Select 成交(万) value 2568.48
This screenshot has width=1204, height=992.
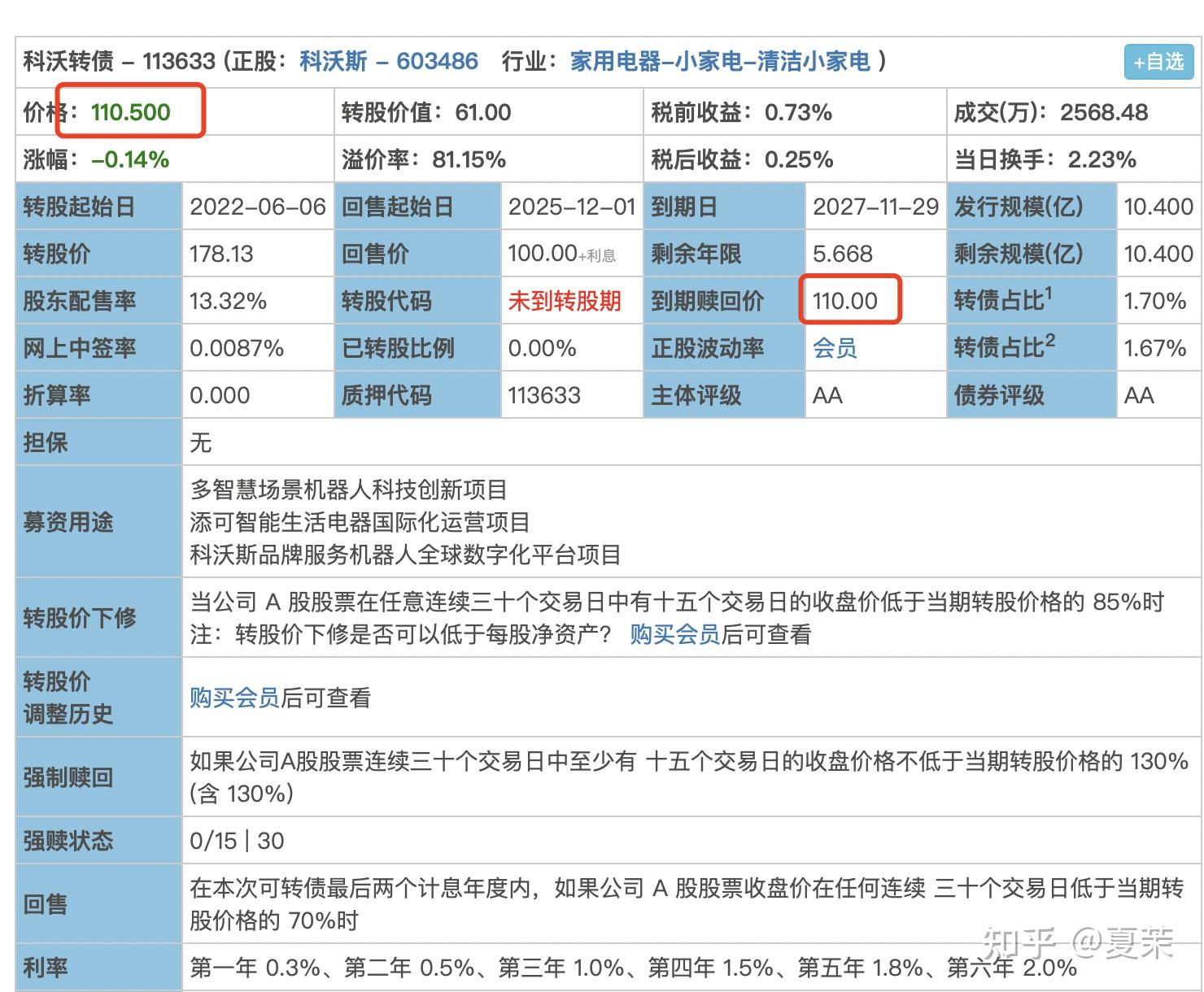pyautogui.click(x=1104, y=112)
